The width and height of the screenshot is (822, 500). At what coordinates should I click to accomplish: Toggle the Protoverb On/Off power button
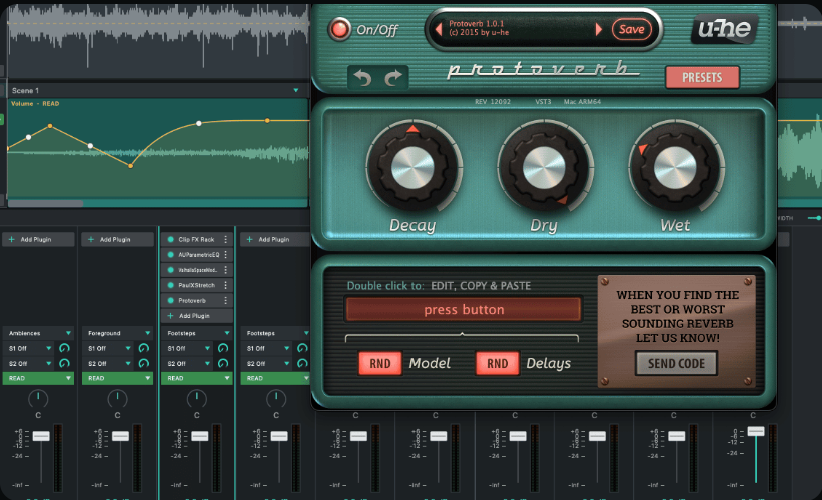point(339,29)
